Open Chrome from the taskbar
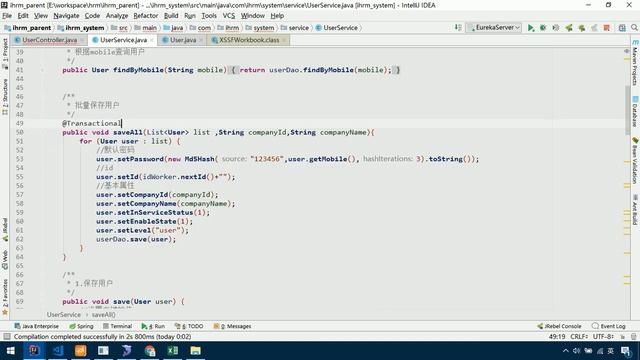The height and width of the screenshot is (360, 640). 150,351
